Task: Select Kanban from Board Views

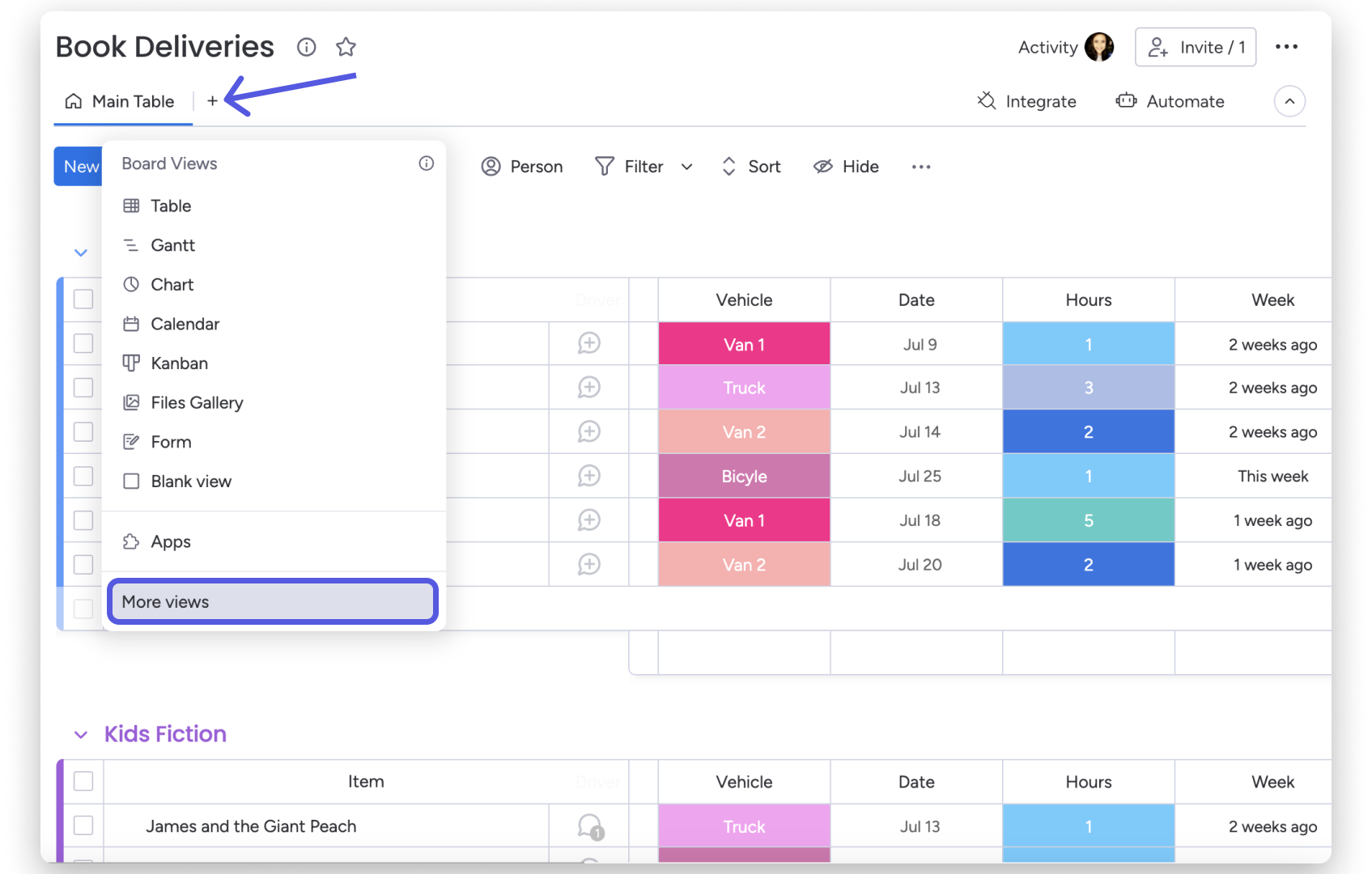Action: (179, 363)
